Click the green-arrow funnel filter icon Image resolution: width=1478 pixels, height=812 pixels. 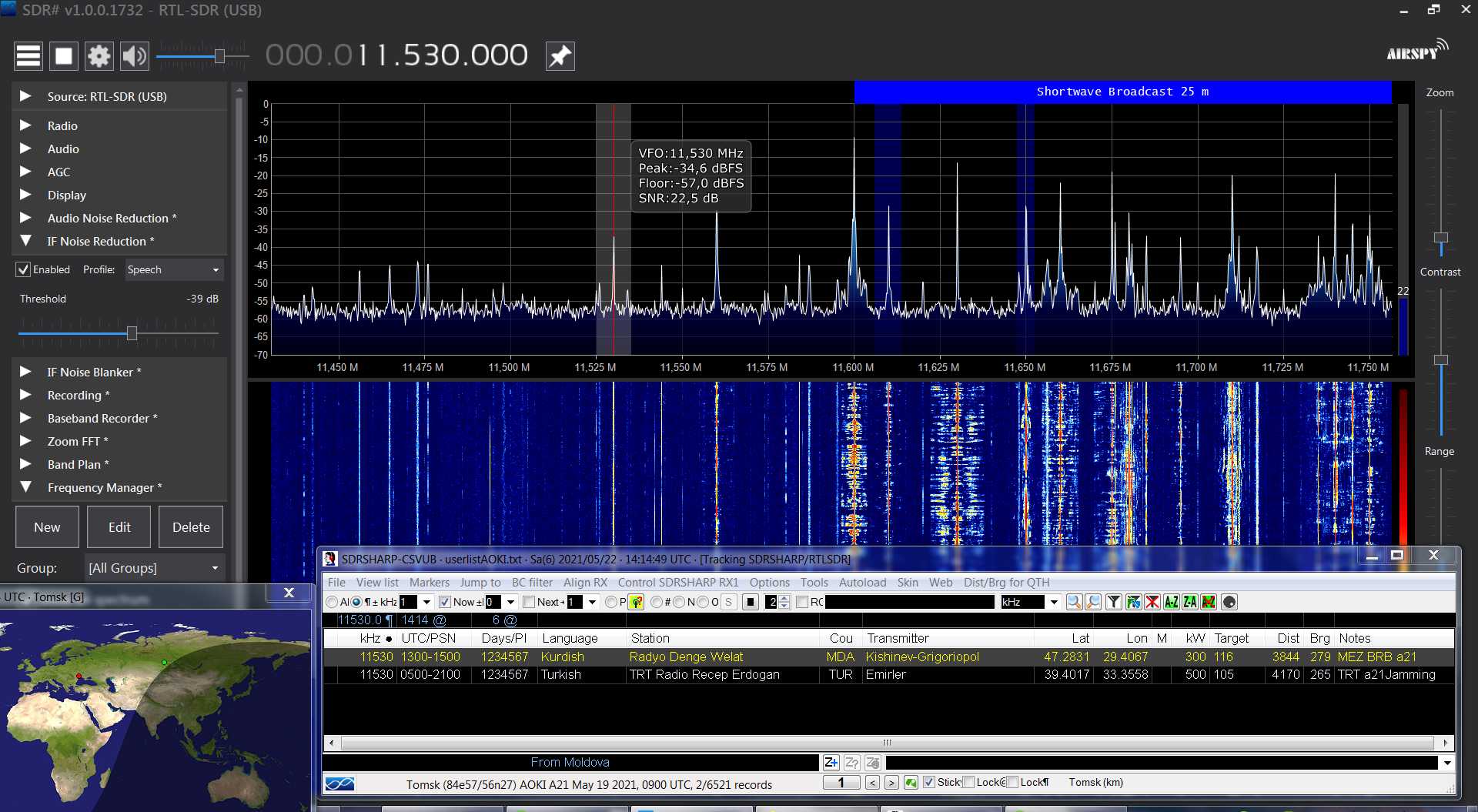point(1133,602)
